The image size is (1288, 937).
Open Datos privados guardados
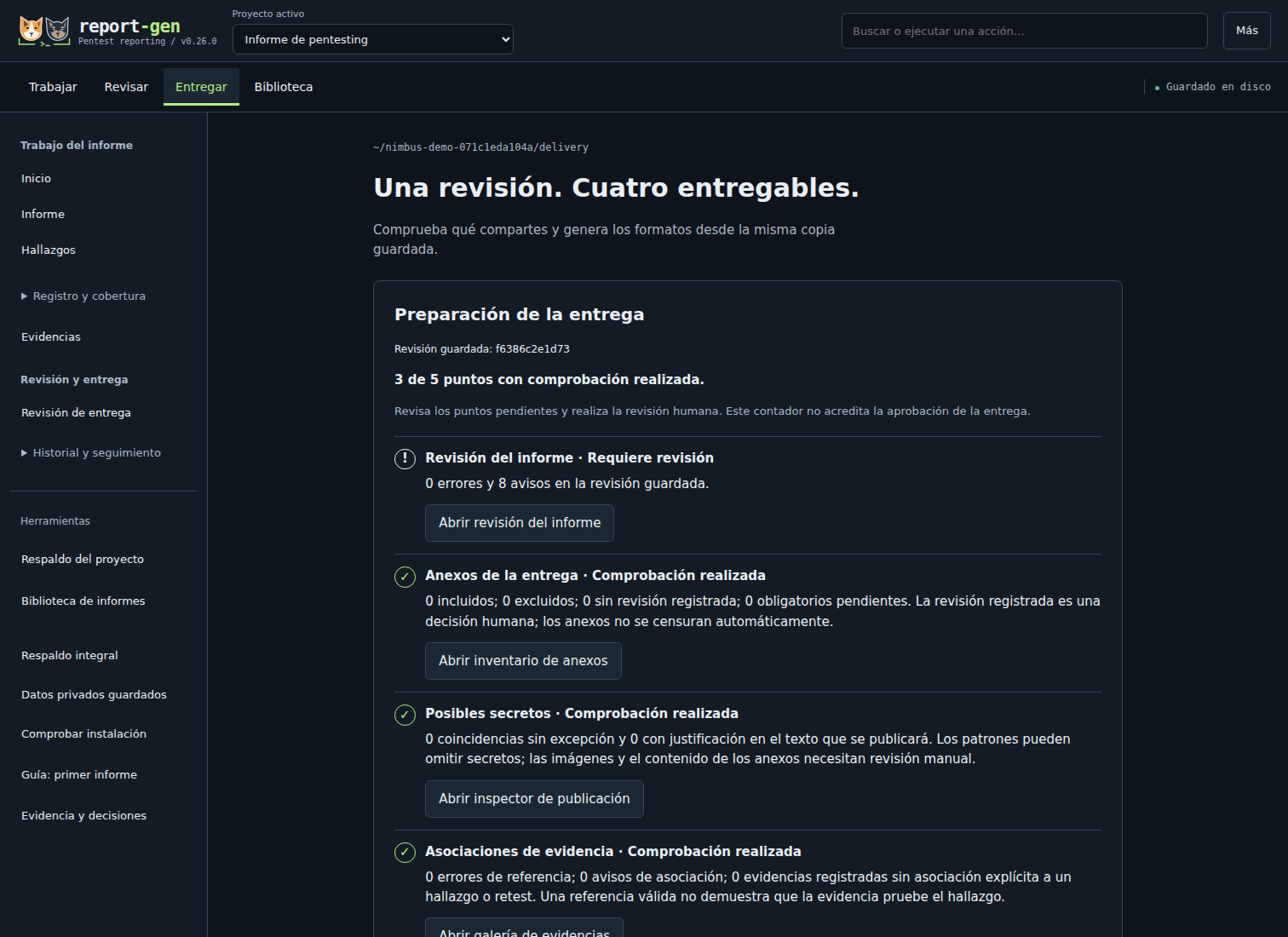click(x=94, y=695)
